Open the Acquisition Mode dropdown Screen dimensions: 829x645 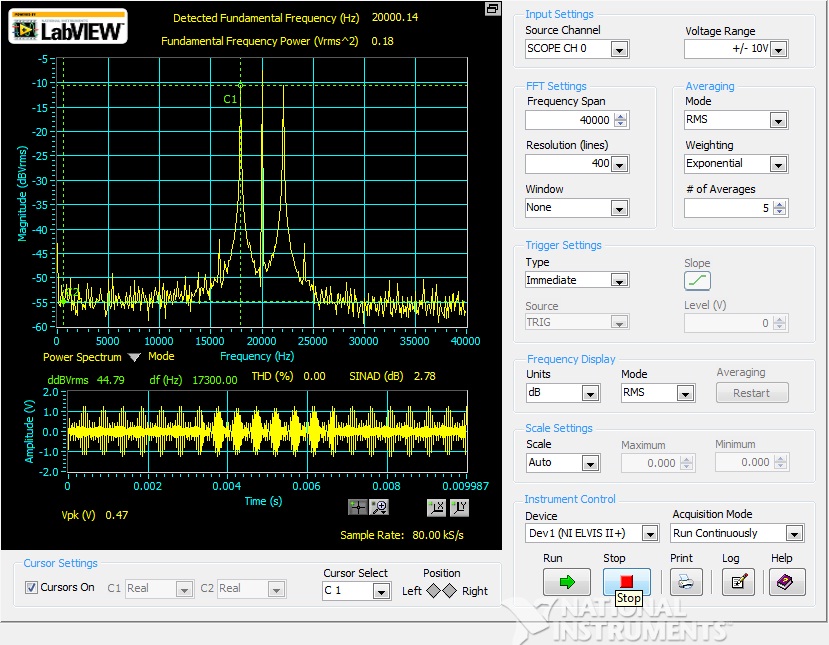[x=794, y=533]
